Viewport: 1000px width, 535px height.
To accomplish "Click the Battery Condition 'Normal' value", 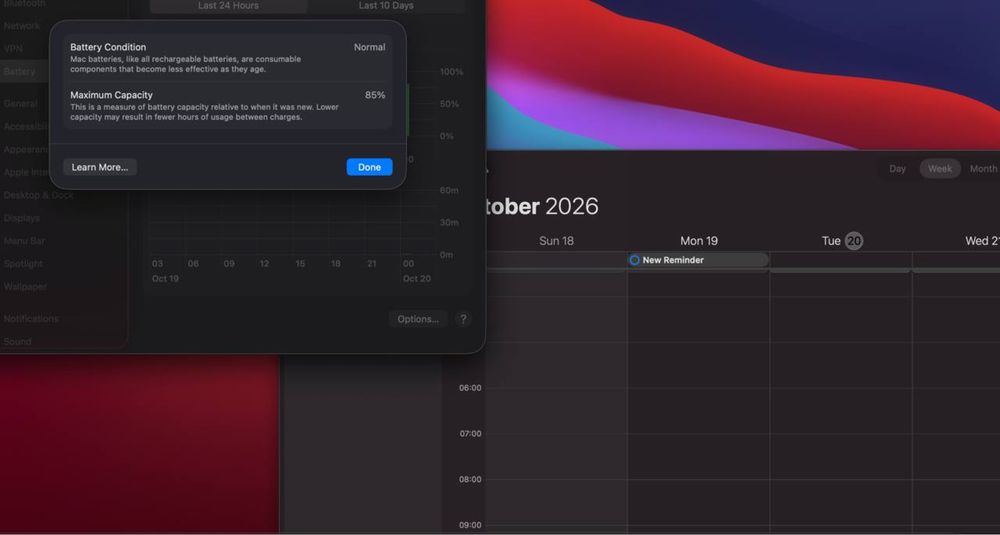I will (x=369, y=47).
